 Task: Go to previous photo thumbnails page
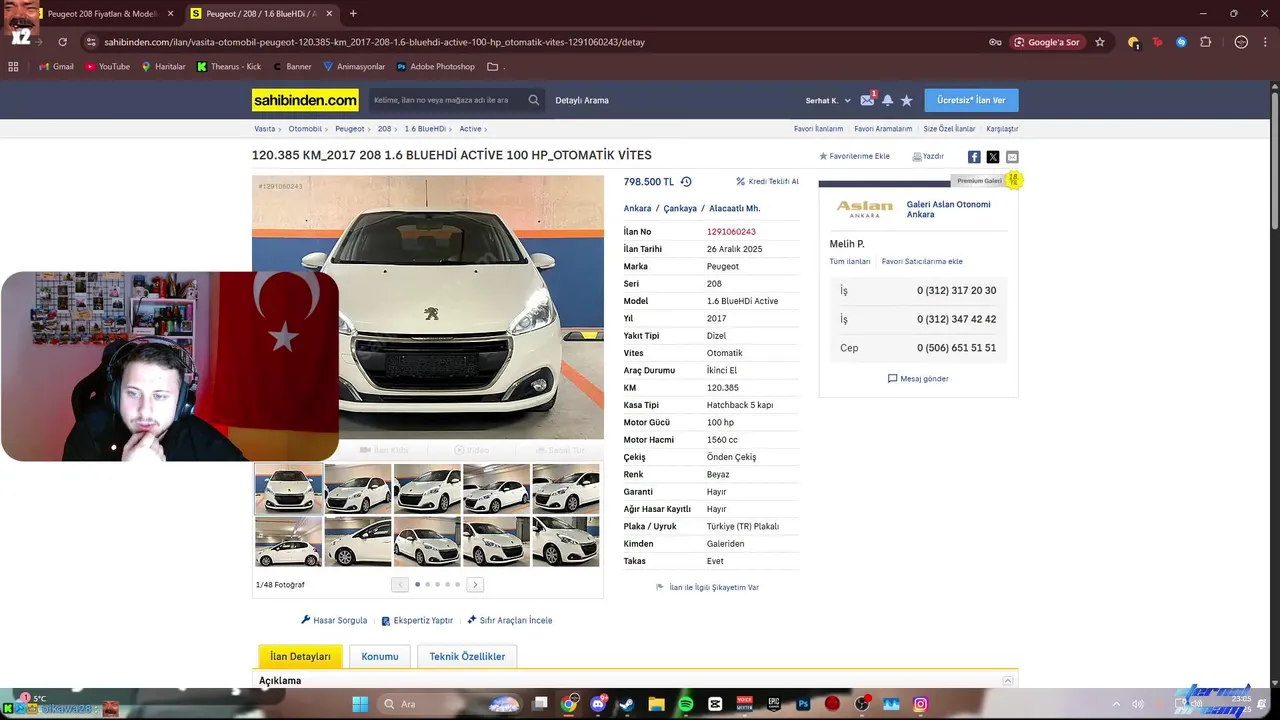click(400, 585)
